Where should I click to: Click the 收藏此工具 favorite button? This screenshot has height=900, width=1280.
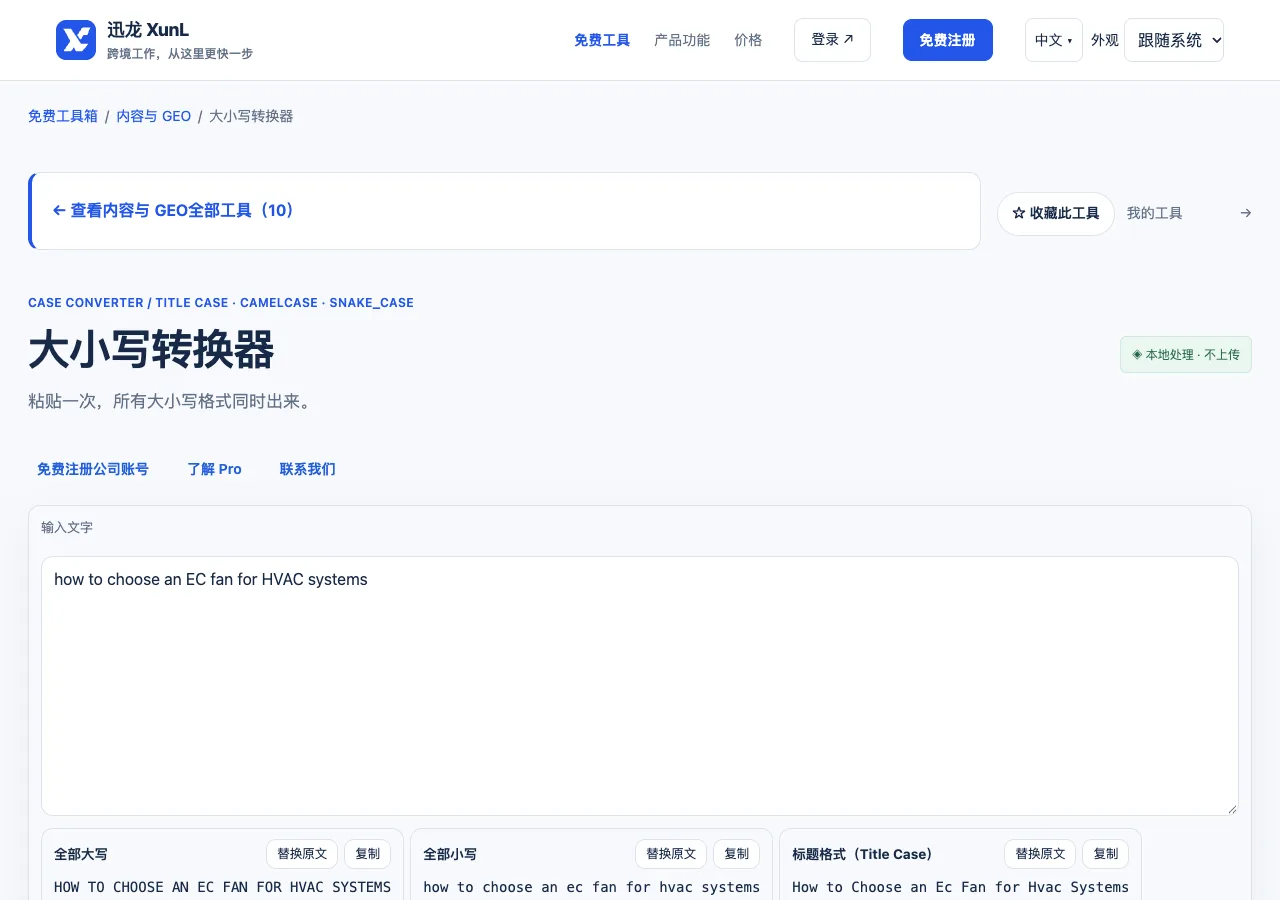pos(1056,214)
